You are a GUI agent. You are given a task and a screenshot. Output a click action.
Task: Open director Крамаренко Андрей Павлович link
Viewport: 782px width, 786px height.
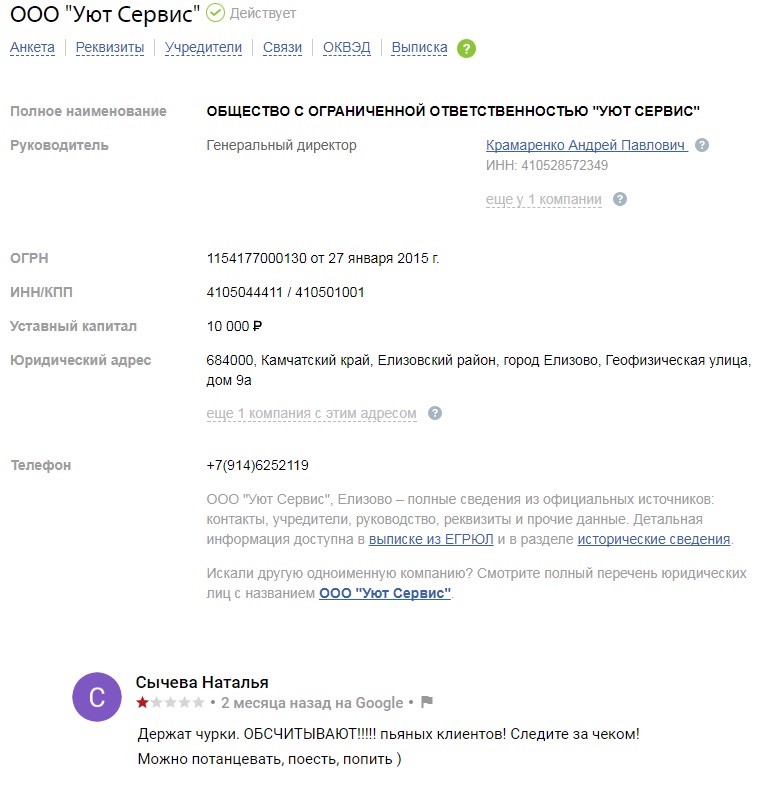click(x=586, y=145)
